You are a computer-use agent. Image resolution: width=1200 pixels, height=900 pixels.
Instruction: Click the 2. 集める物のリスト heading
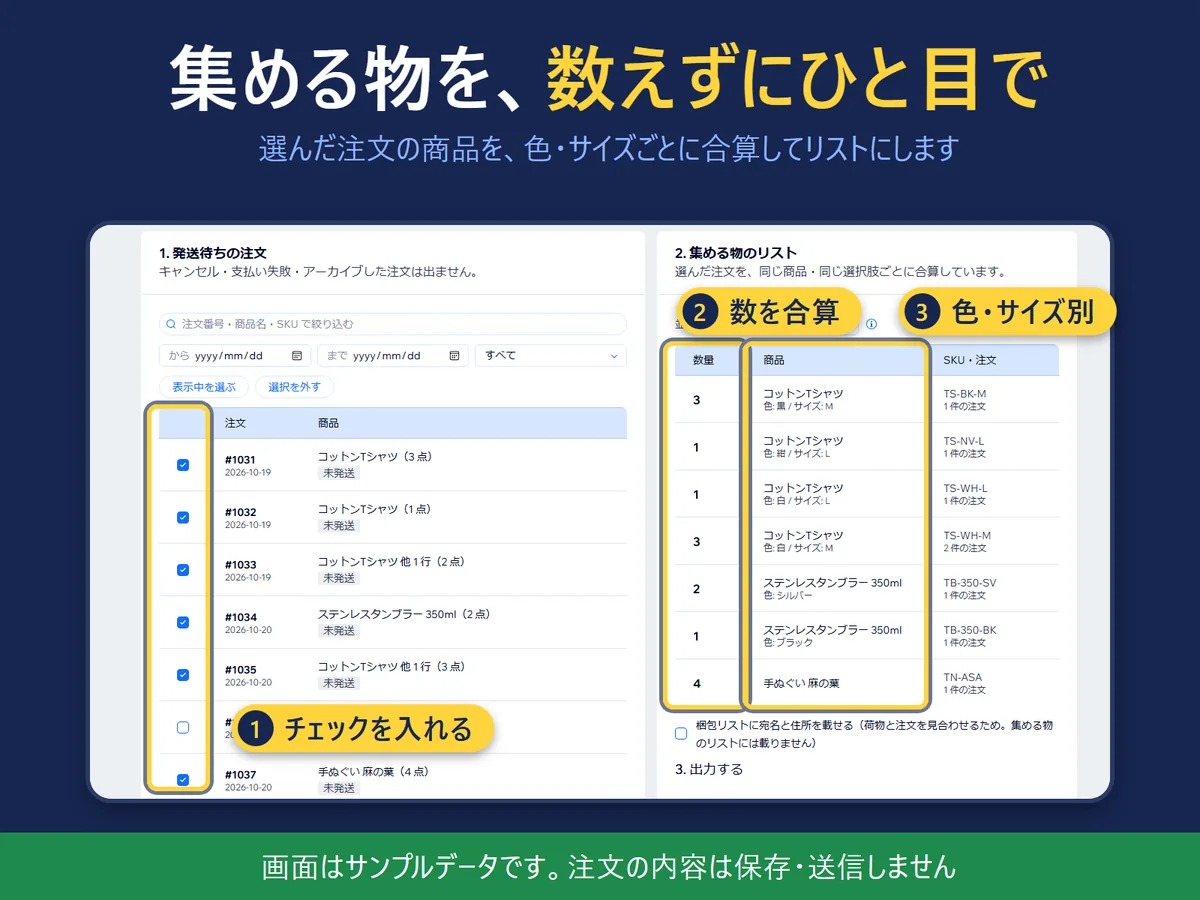pyautogui.click(x=736, y=253)
